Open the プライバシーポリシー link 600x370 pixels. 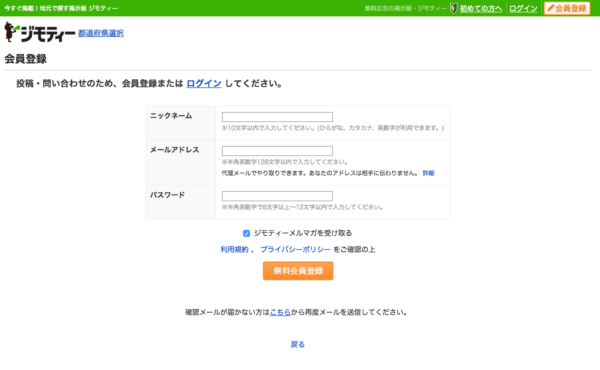point(295,249)
